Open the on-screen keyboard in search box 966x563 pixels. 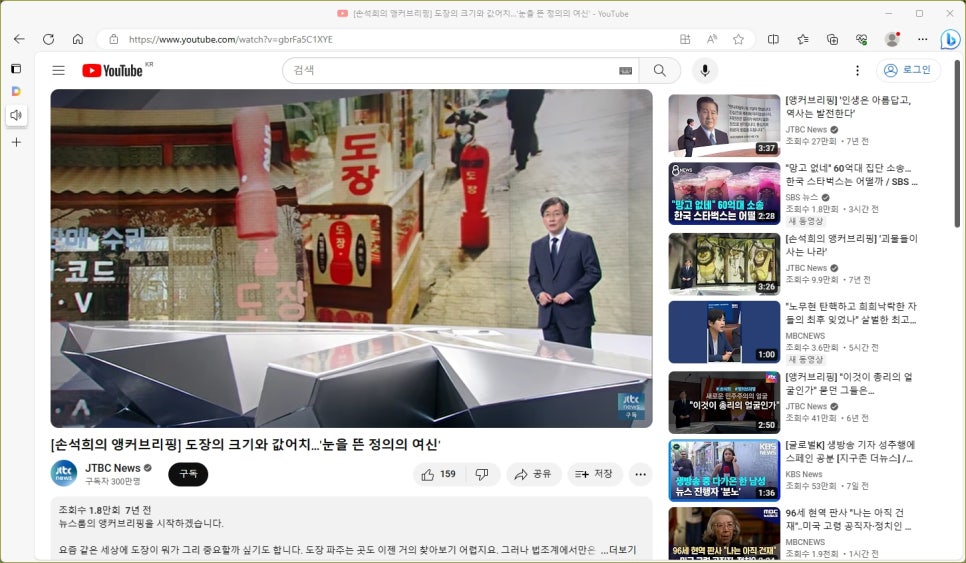[x=625, y=70]
